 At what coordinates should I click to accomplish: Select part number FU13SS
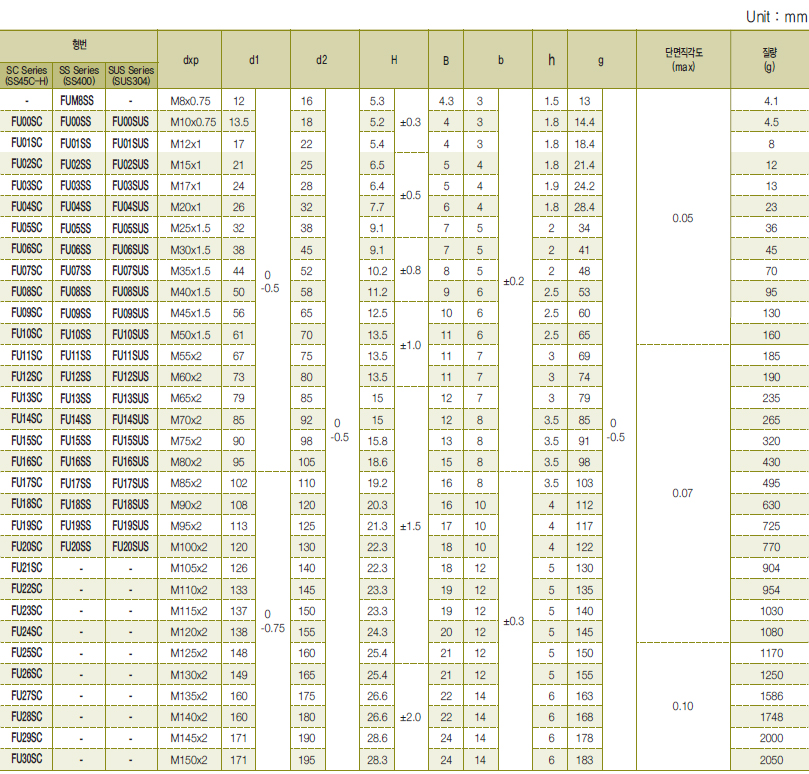(76, 398)
